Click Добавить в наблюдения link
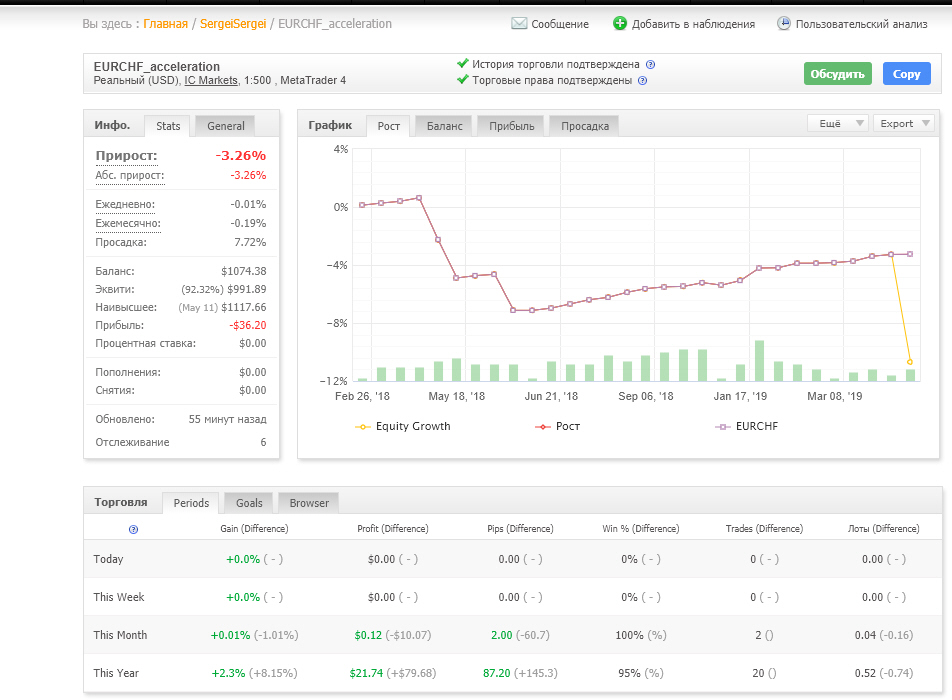 693,24
